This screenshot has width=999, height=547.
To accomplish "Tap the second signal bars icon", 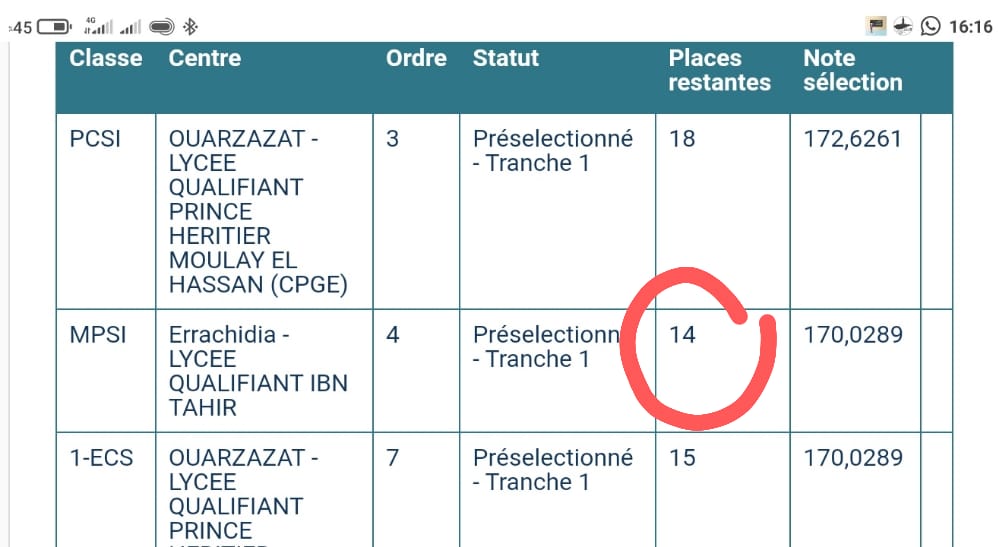I will [129, 26].
